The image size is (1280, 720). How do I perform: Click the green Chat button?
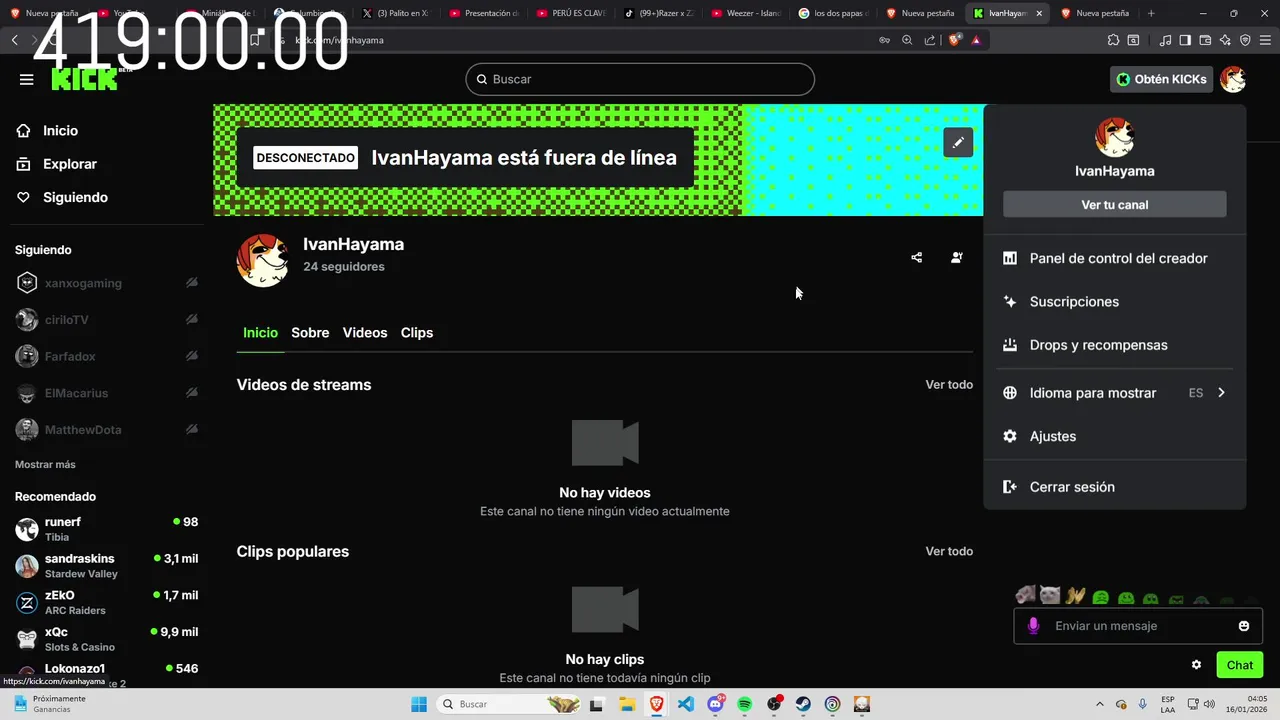point(1239,665)
